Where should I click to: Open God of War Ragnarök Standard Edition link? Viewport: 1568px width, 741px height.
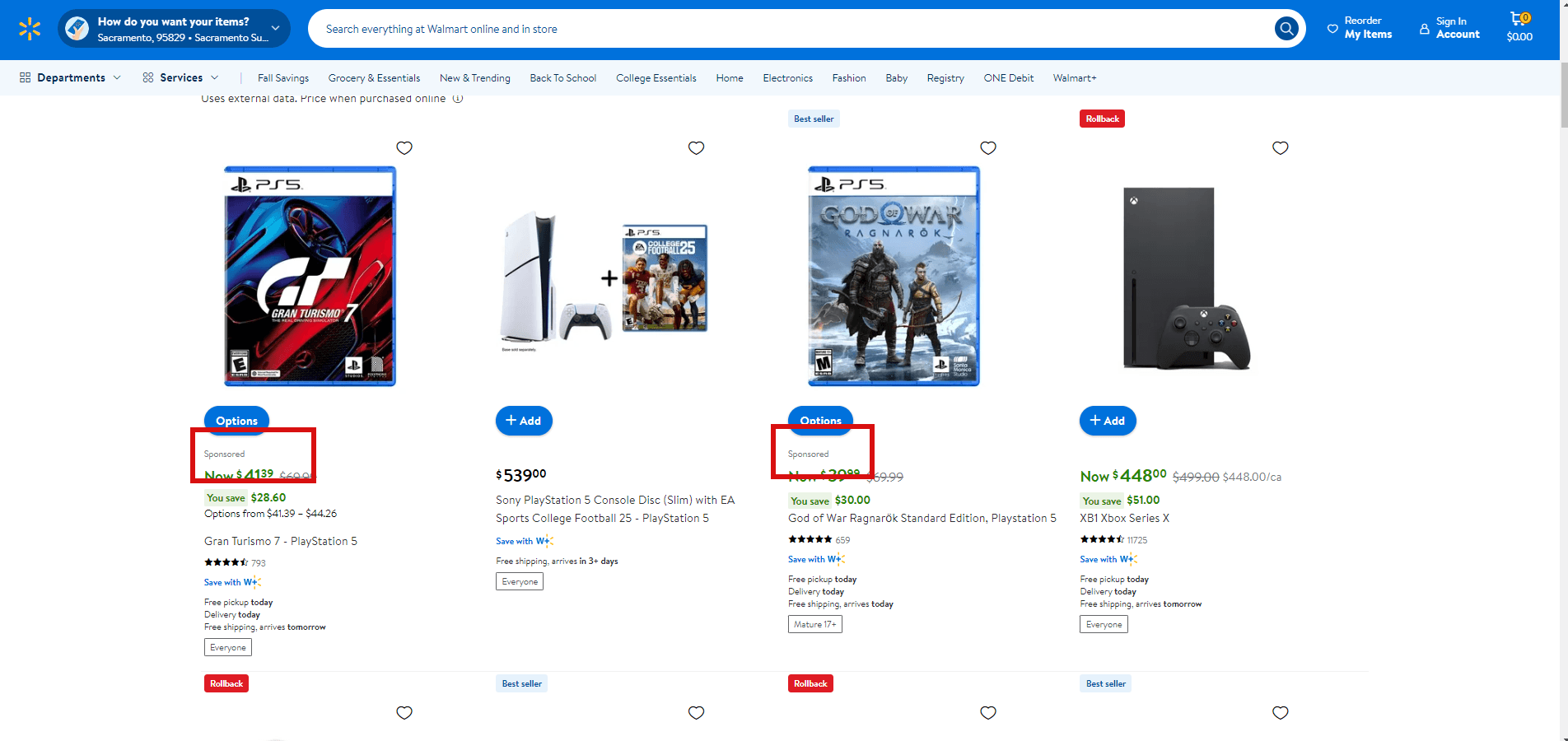tap(922, 518)
